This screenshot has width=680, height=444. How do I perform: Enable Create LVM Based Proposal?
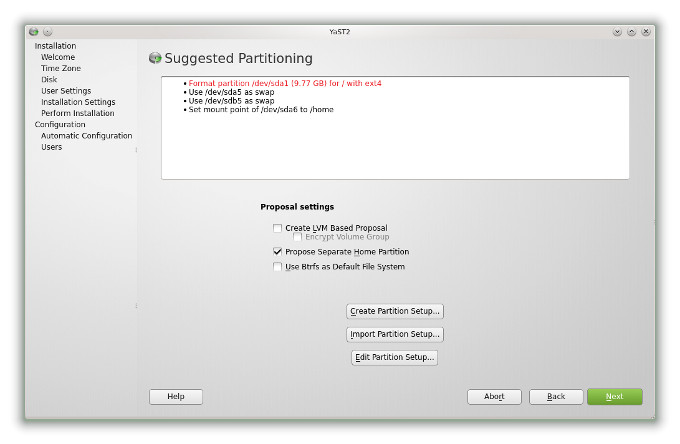(278, 228)
